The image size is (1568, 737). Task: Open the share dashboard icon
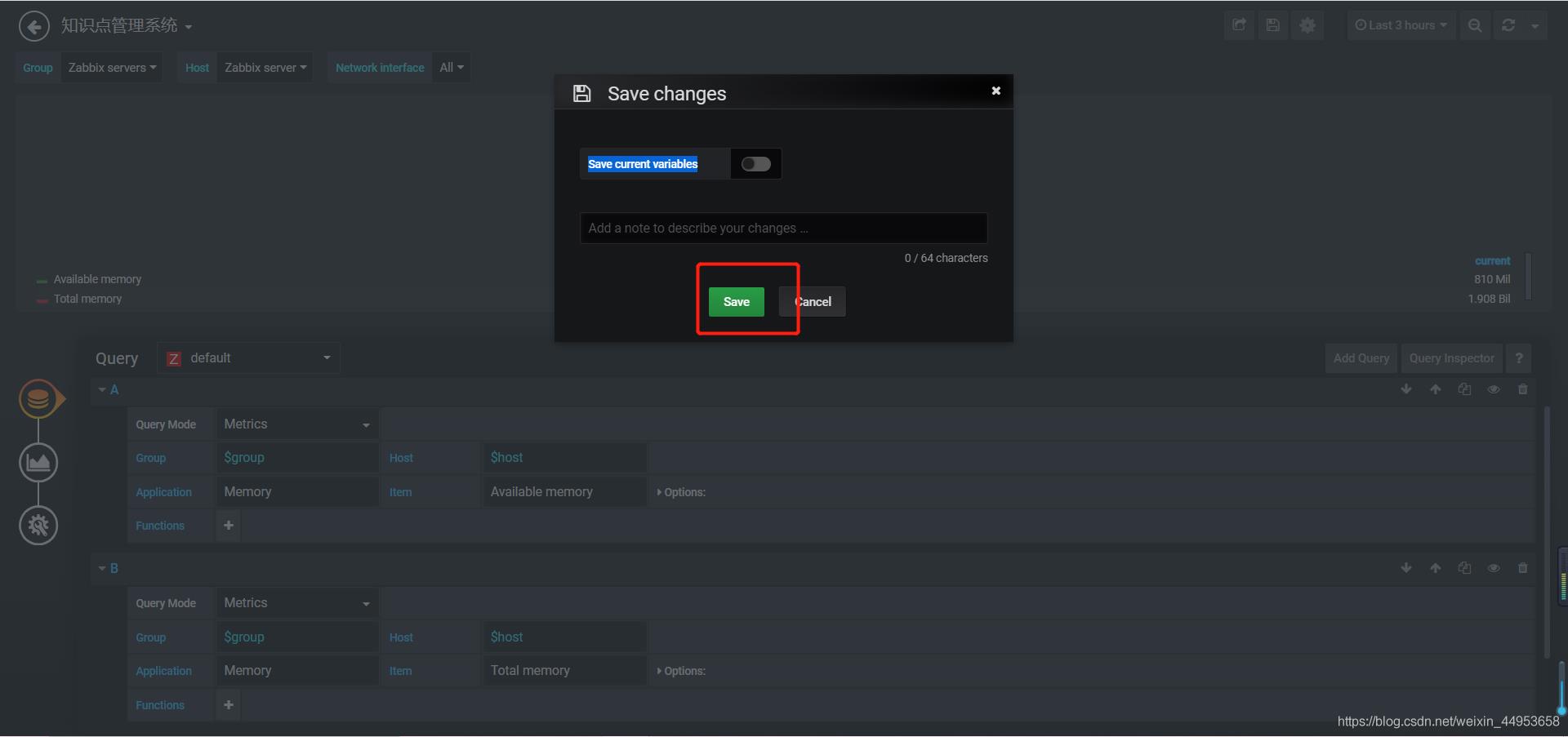(1239, 25)
